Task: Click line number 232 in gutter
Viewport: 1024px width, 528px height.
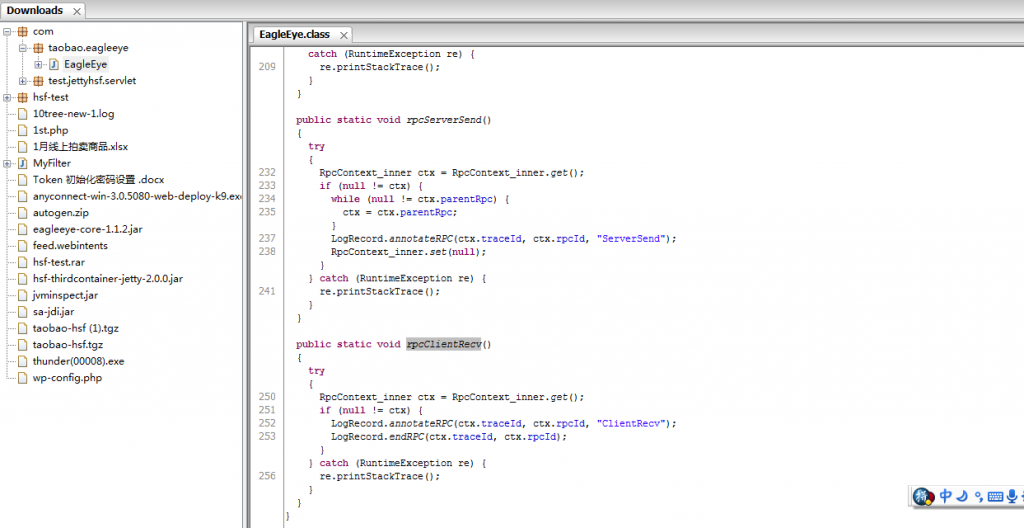Action: (x=267, y=173)
